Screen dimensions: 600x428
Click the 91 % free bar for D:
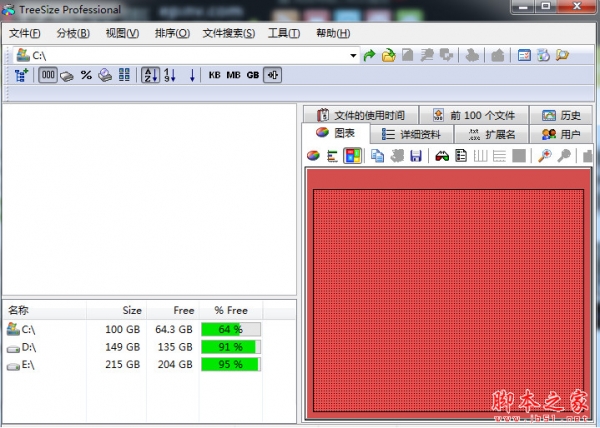coord(231,347)
